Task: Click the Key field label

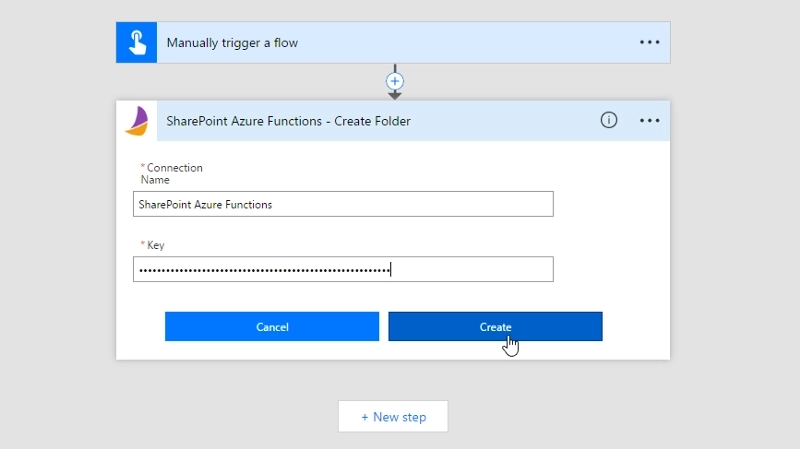Action: click(153, 245)
